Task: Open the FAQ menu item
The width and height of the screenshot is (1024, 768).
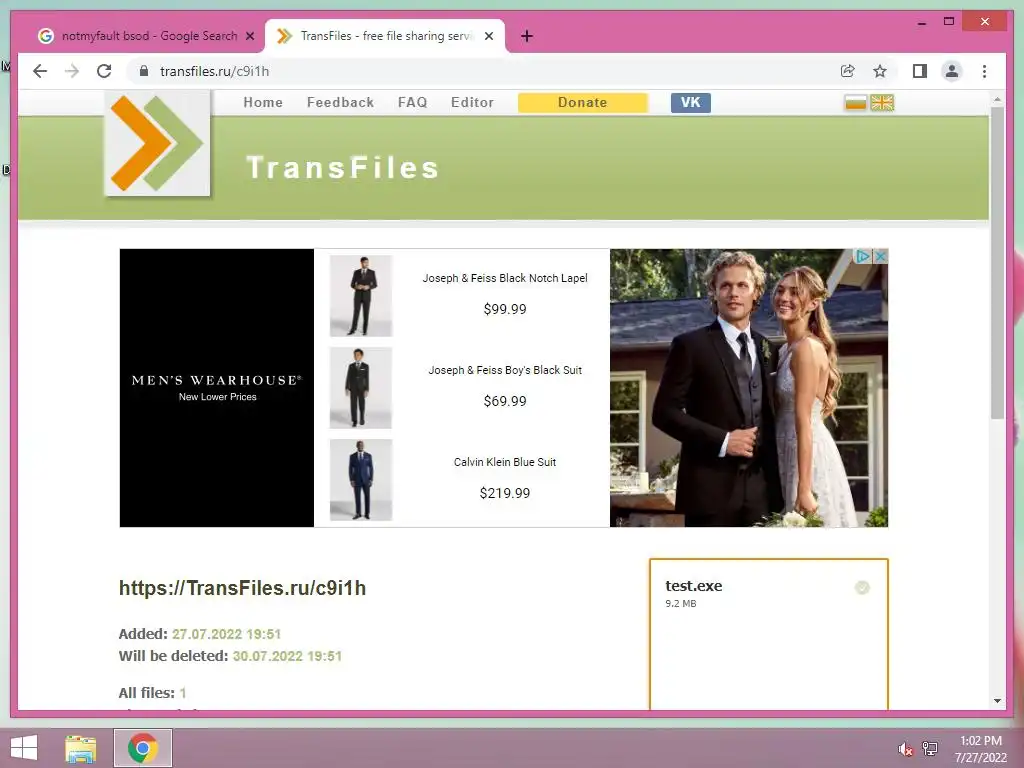Action: pyautogui.click(x=413, y=103)
